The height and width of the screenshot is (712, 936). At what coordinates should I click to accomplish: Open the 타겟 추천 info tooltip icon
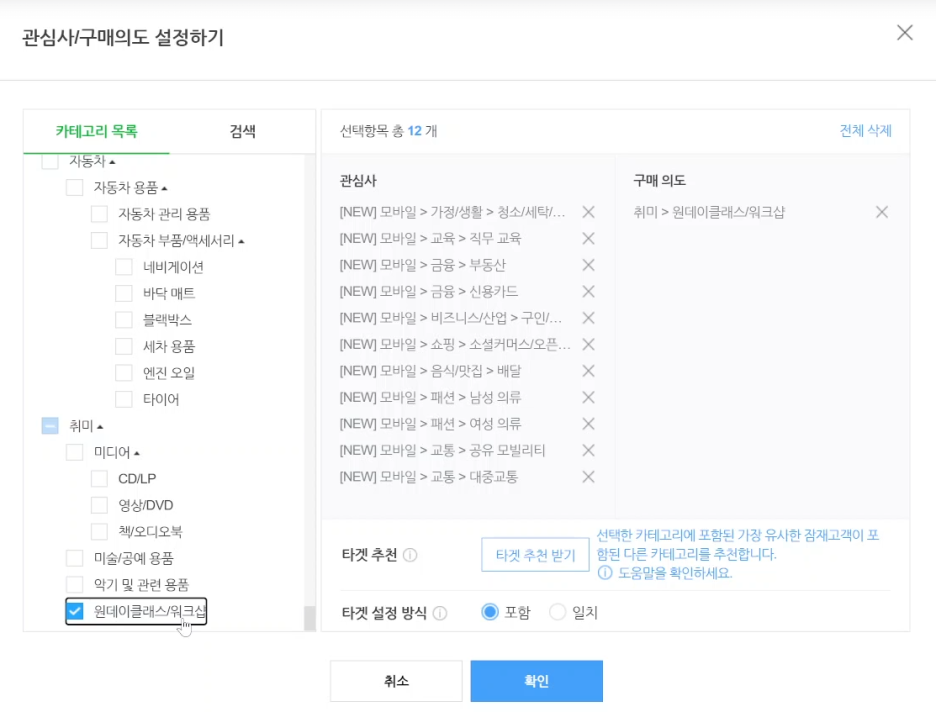click(410, 555)
